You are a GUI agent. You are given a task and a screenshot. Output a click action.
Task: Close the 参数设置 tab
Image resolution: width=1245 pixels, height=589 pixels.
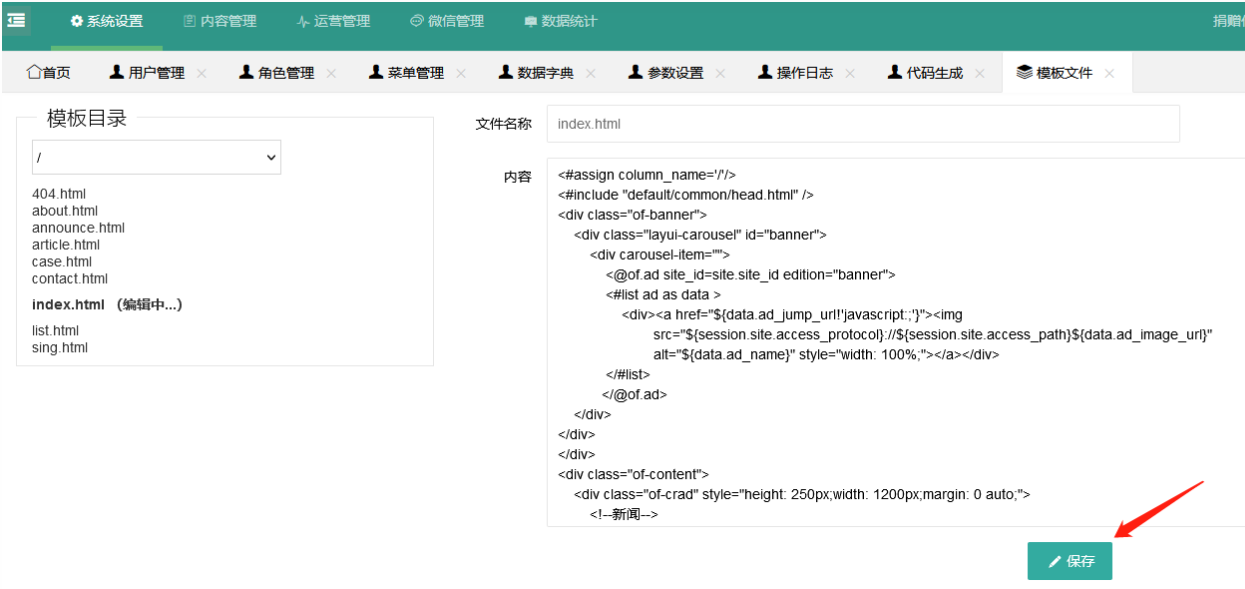(720, 73)
